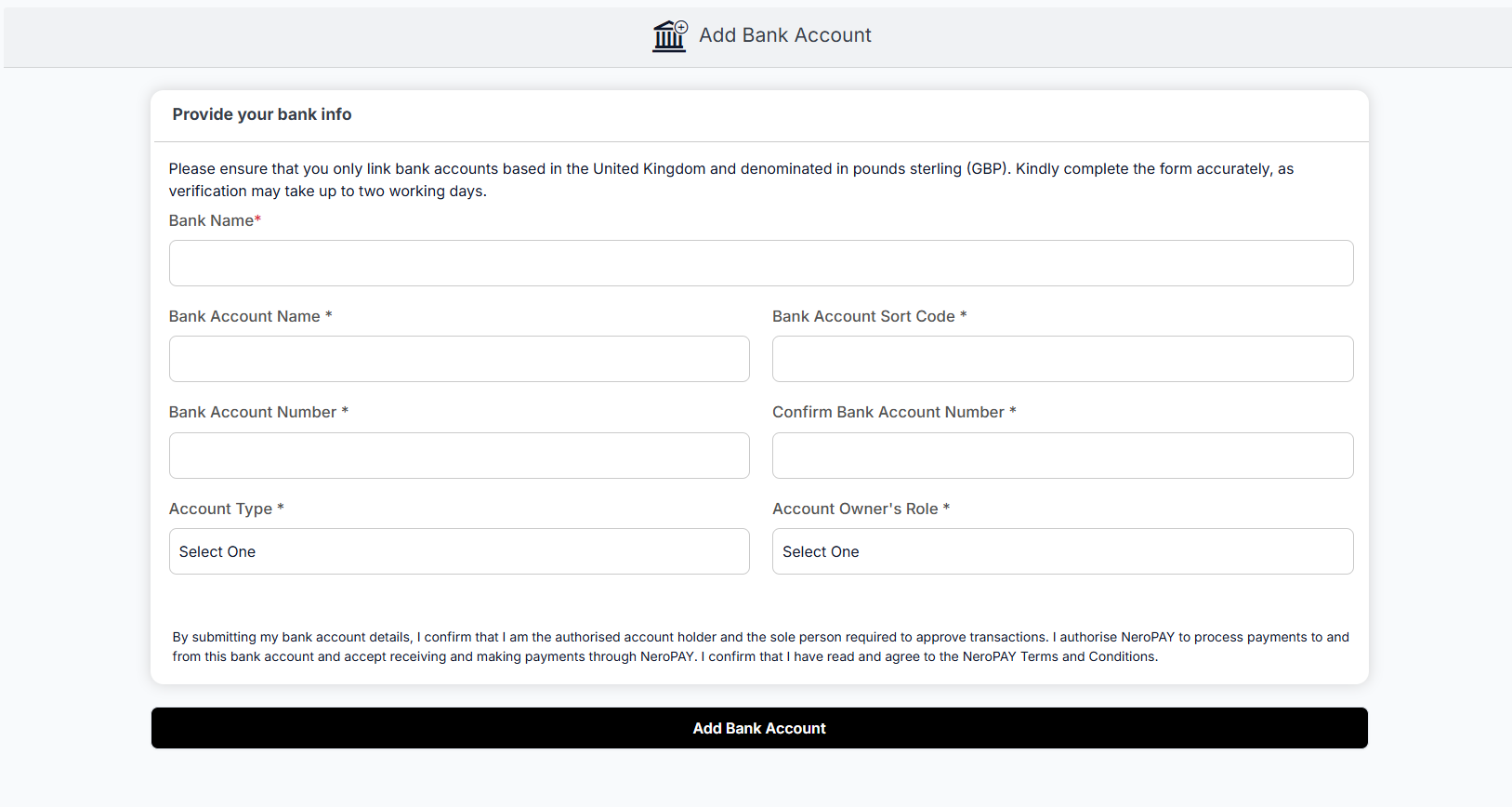Expand the Account Owner's Role dropdown

[1062, 551]
